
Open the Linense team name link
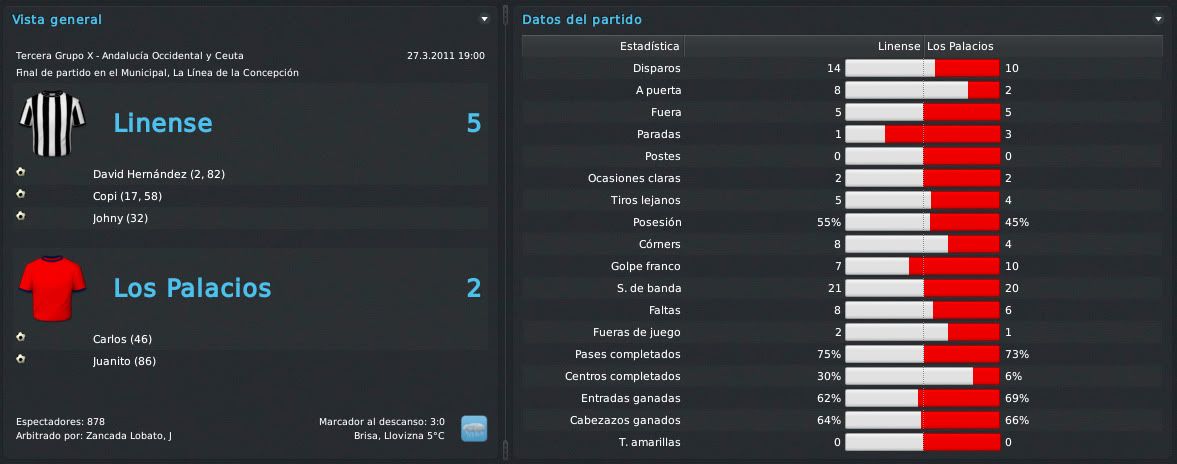(x=163, y=123)
